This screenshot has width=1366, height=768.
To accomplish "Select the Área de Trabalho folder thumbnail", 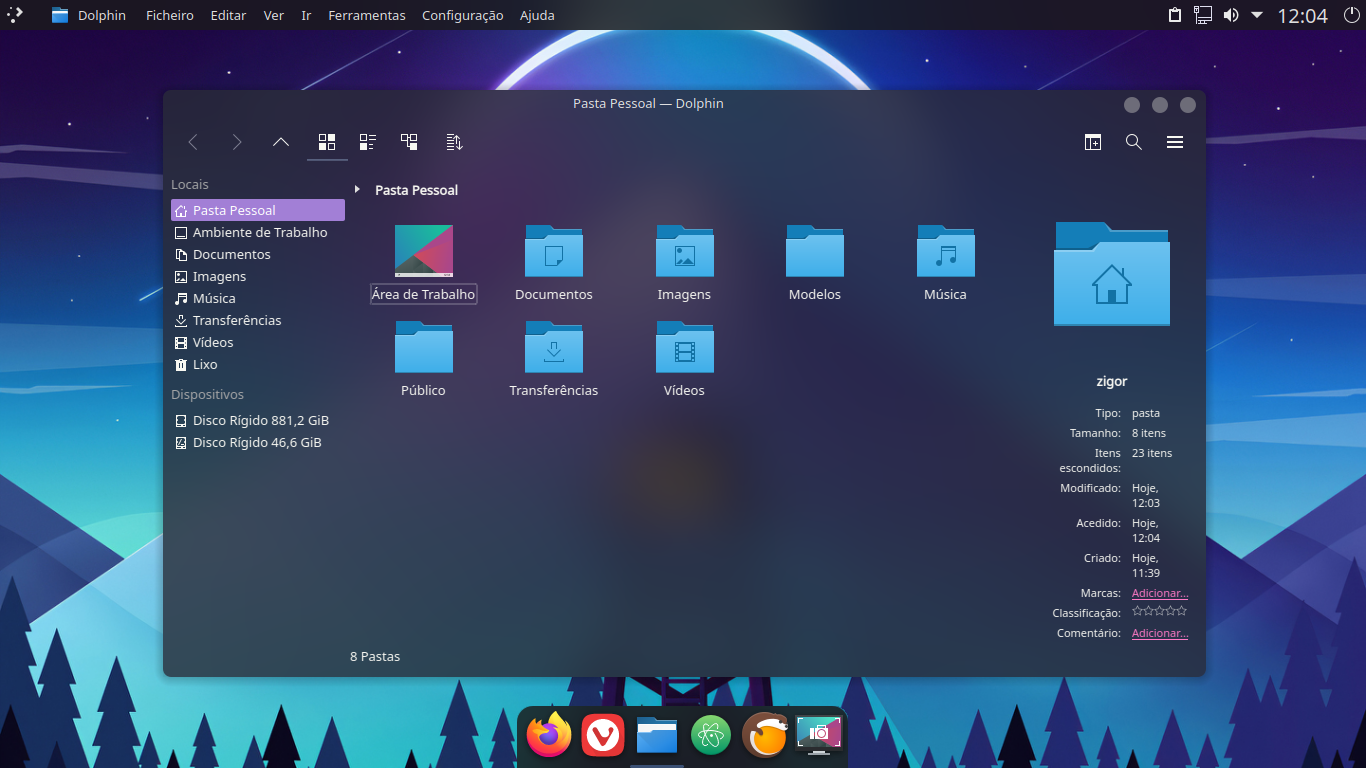I will click(x=424, y=251).
